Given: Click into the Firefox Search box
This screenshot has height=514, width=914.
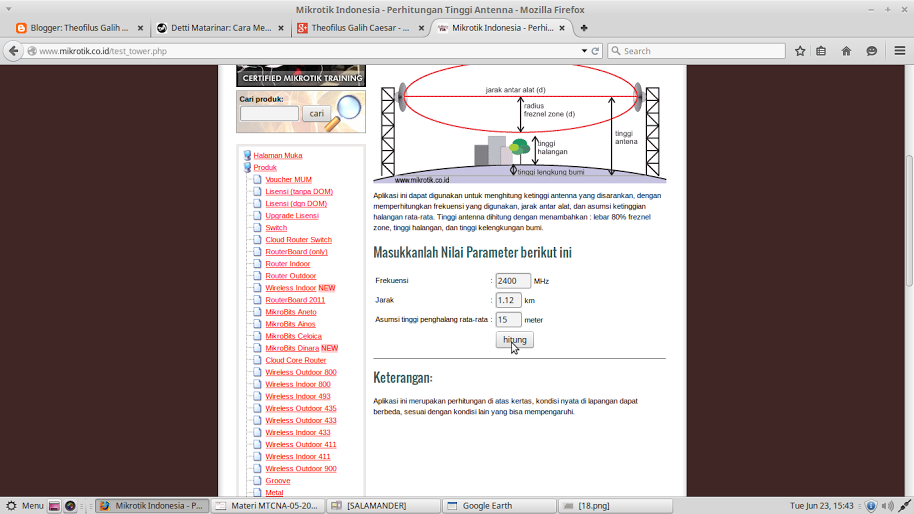Looking at the screenshot, I should coord(697,51).
